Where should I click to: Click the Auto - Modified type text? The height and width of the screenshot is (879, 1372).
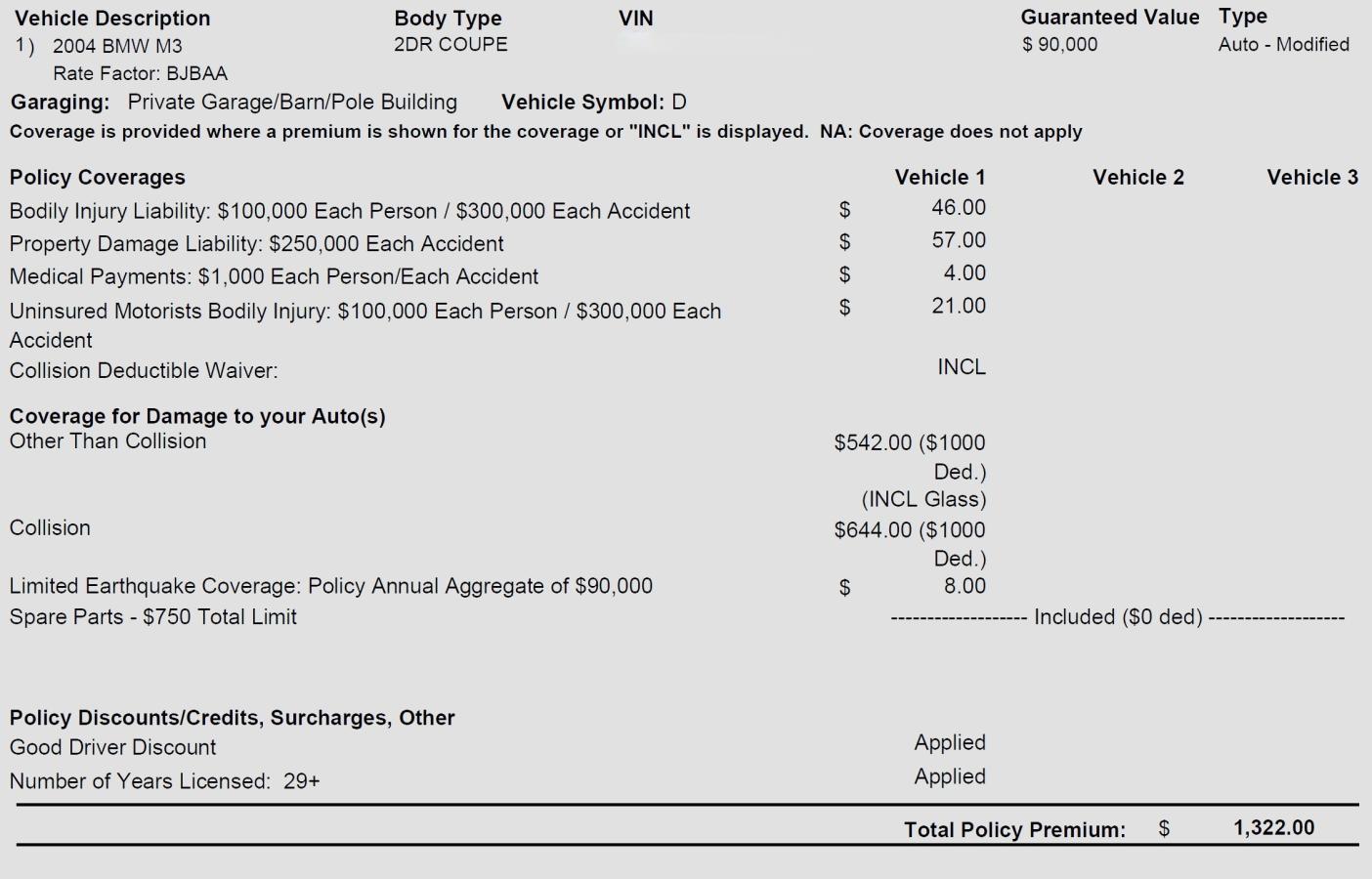click(x=1283, y=44)
